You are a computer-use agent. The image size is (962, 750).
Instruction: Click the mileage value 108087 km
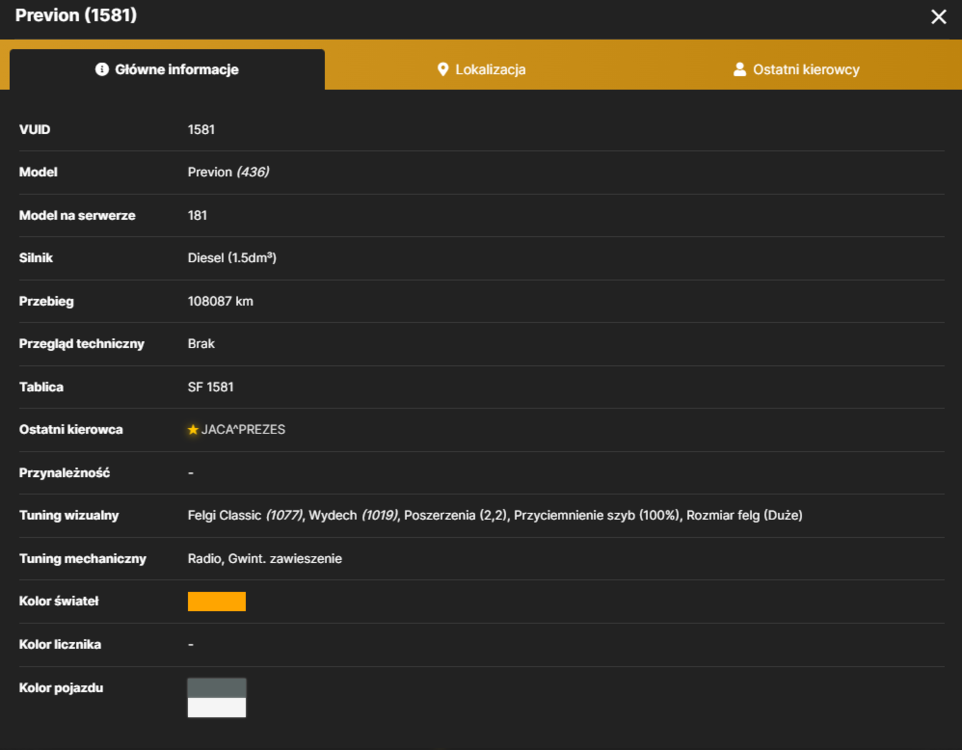220,301
